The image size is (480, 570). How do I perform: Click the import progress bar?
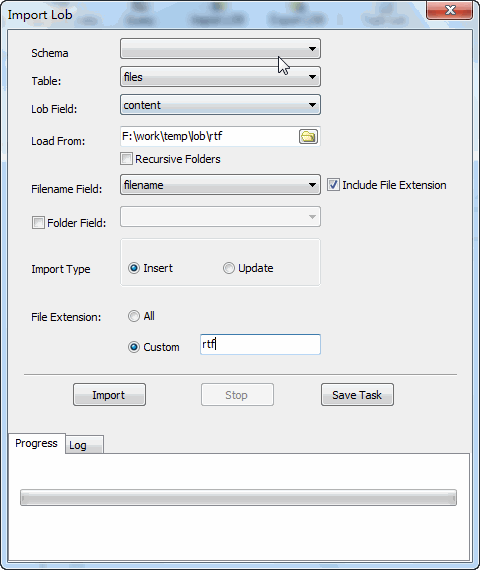click(239, 498)
